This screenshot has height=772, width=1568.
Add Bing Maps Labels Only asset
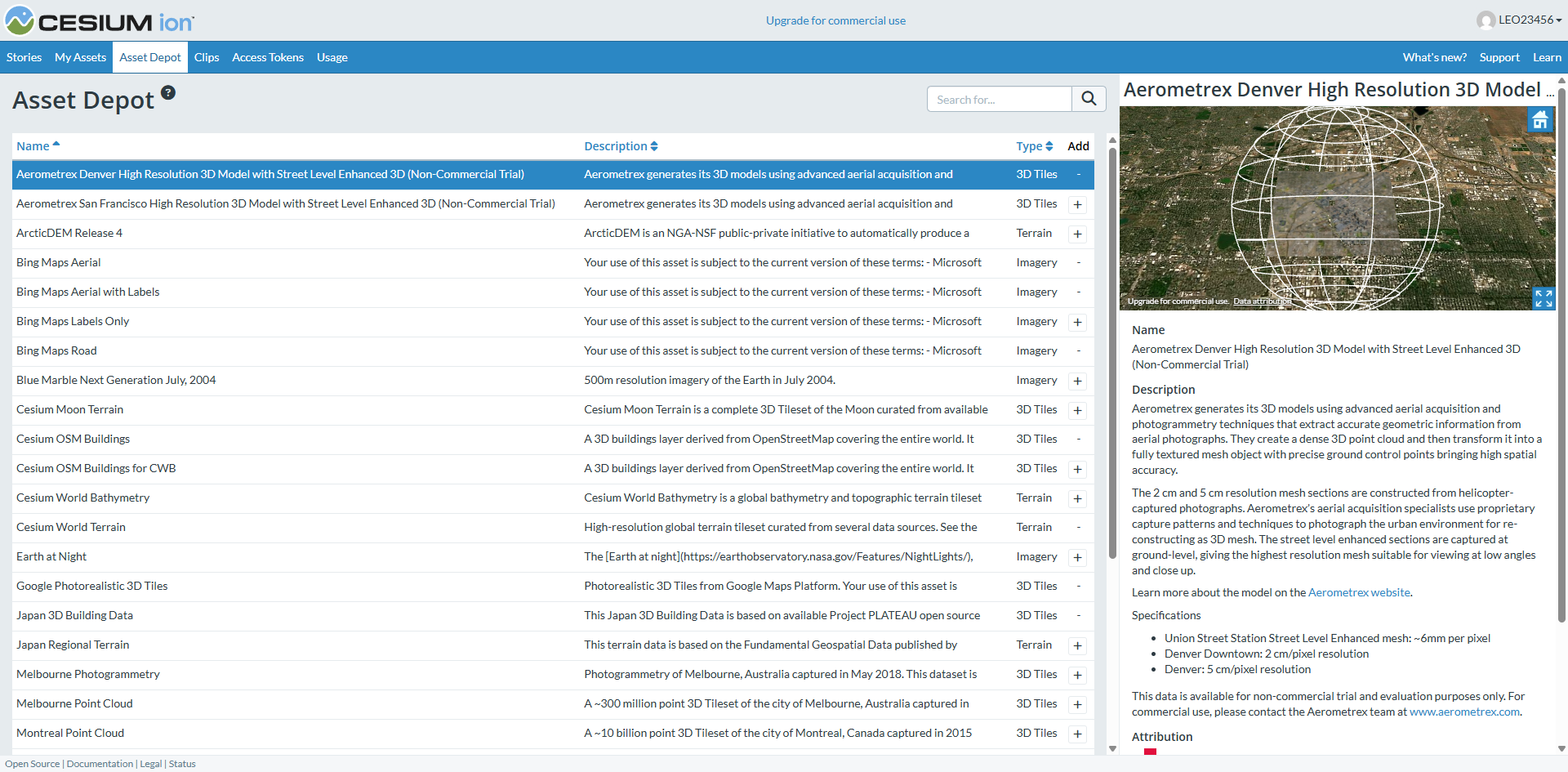[x=1078, y=322]
